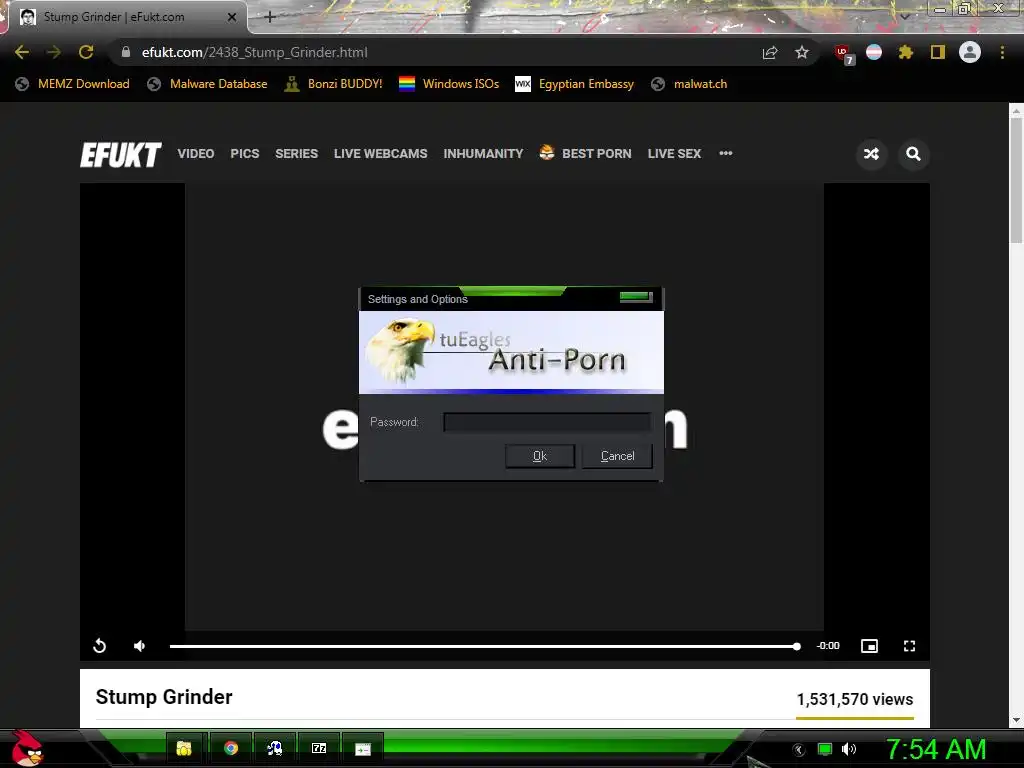
Task: Bookmark this page with star icon
Action: click(802, 52)
